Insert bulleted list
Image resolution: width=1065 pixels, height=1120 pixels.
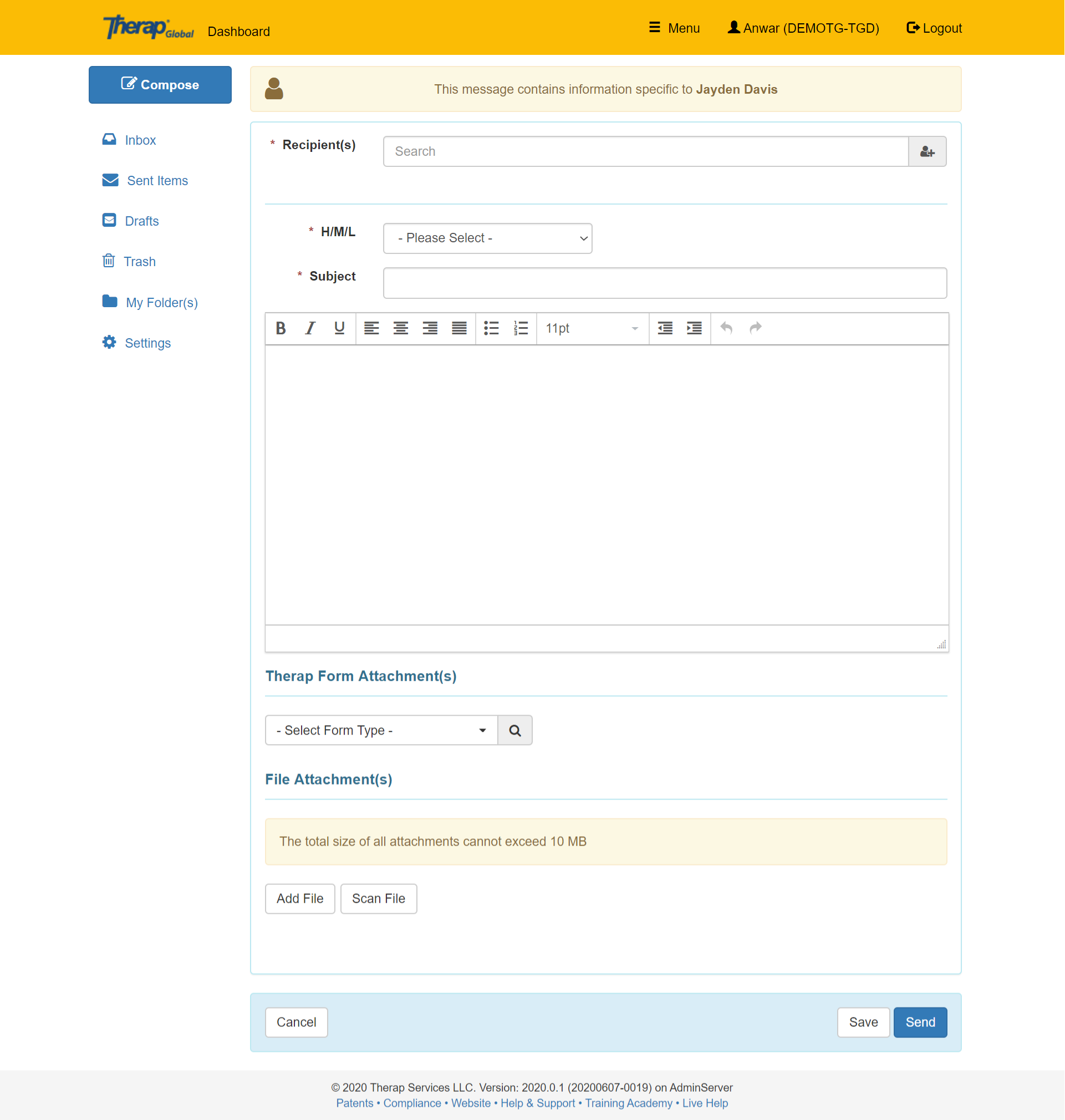coord(491,328)
